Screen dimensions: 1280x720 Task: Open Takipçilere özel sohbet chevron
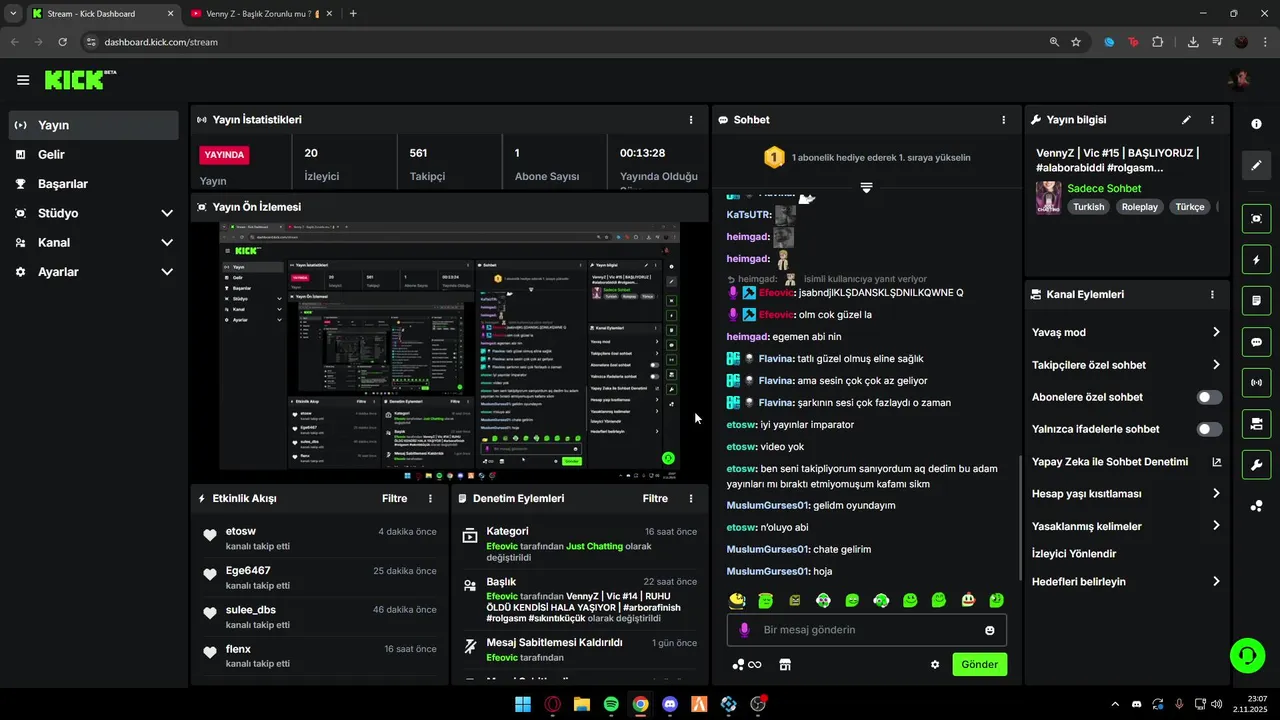click(1216, 365)
